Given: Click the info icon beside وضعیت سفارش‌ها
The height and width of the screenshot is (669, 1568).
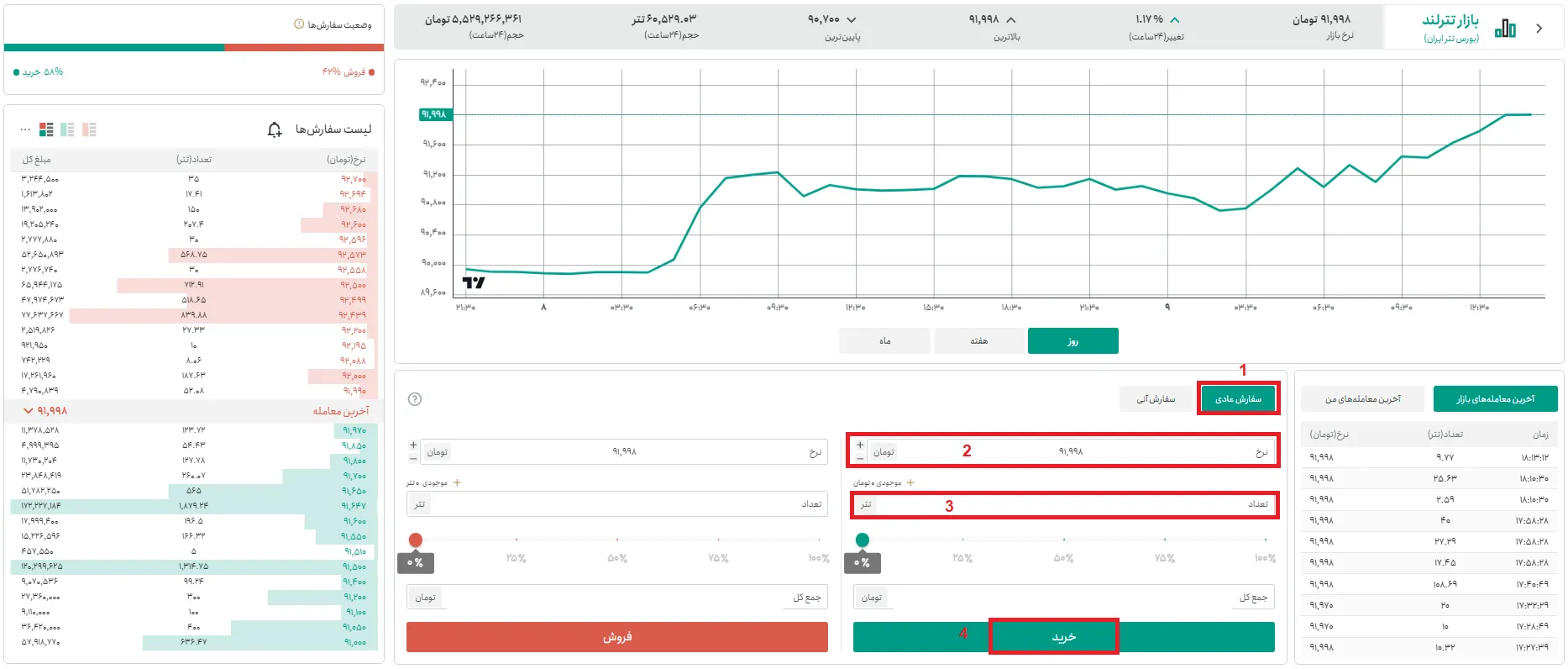Looking at the screenshot, I should 299,24.
